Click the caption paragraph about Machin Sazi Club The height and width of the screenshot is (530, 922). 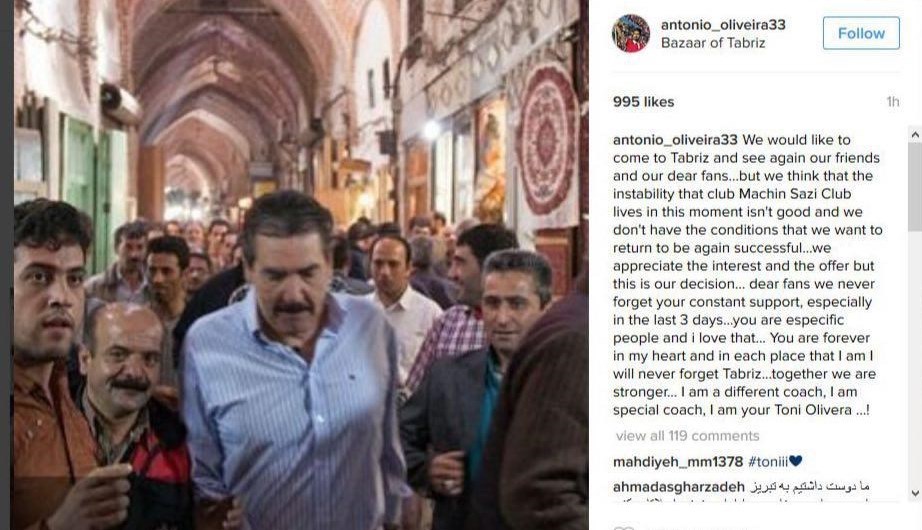[748, 275]
